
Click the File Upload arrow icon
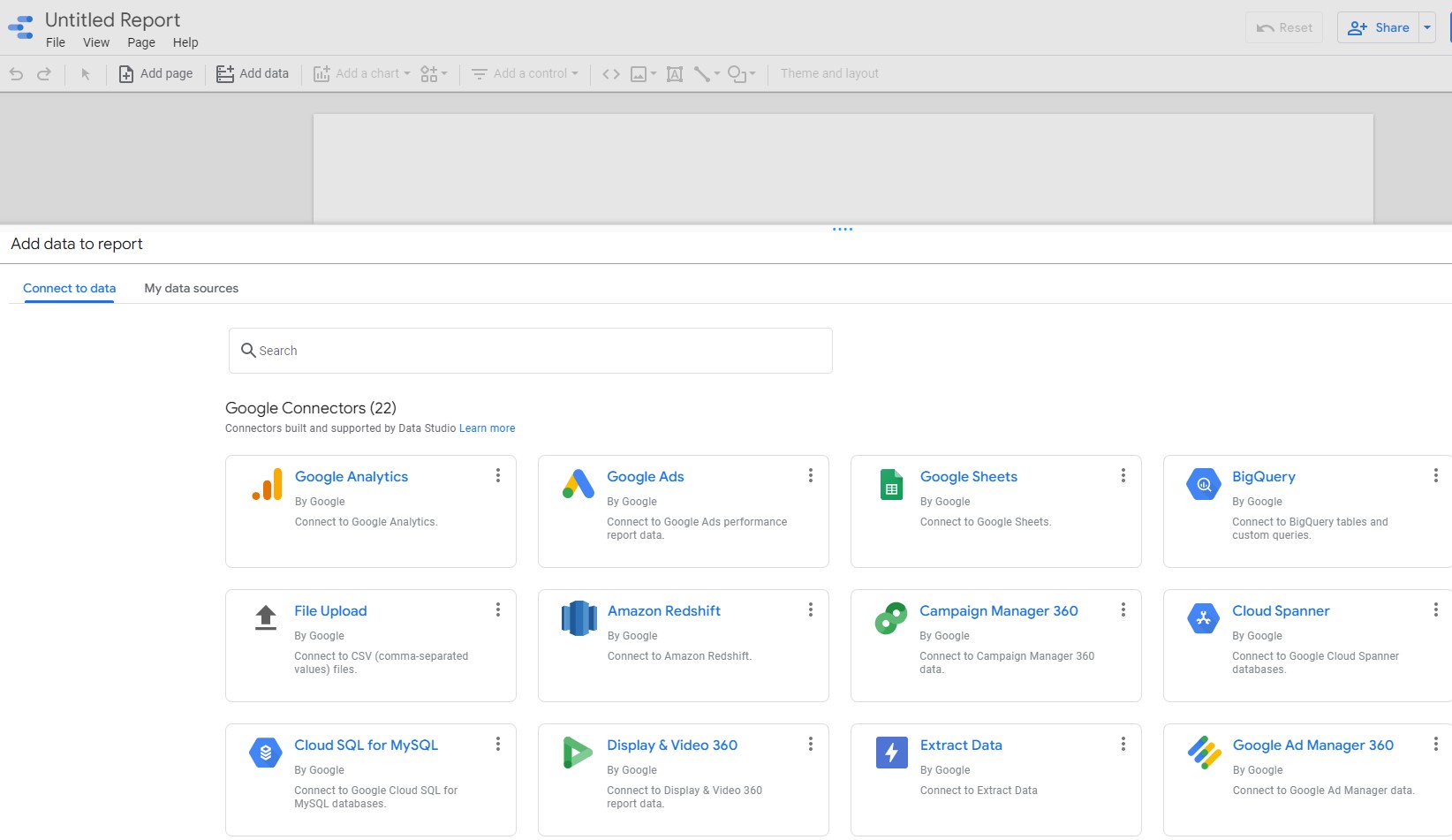[x=266, y=617]
